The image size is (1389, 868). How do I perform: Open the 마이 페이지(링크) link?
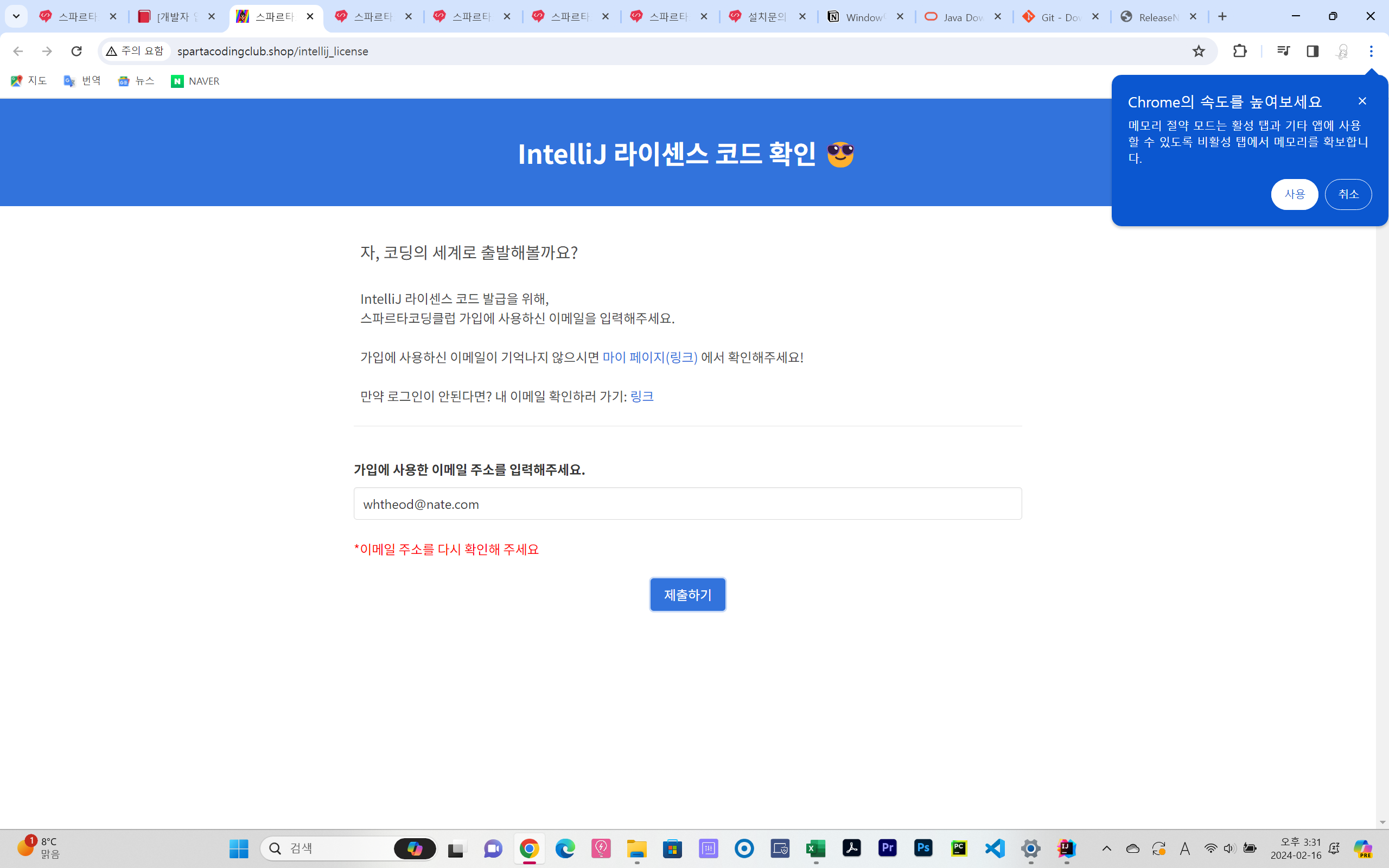(649, 357)
